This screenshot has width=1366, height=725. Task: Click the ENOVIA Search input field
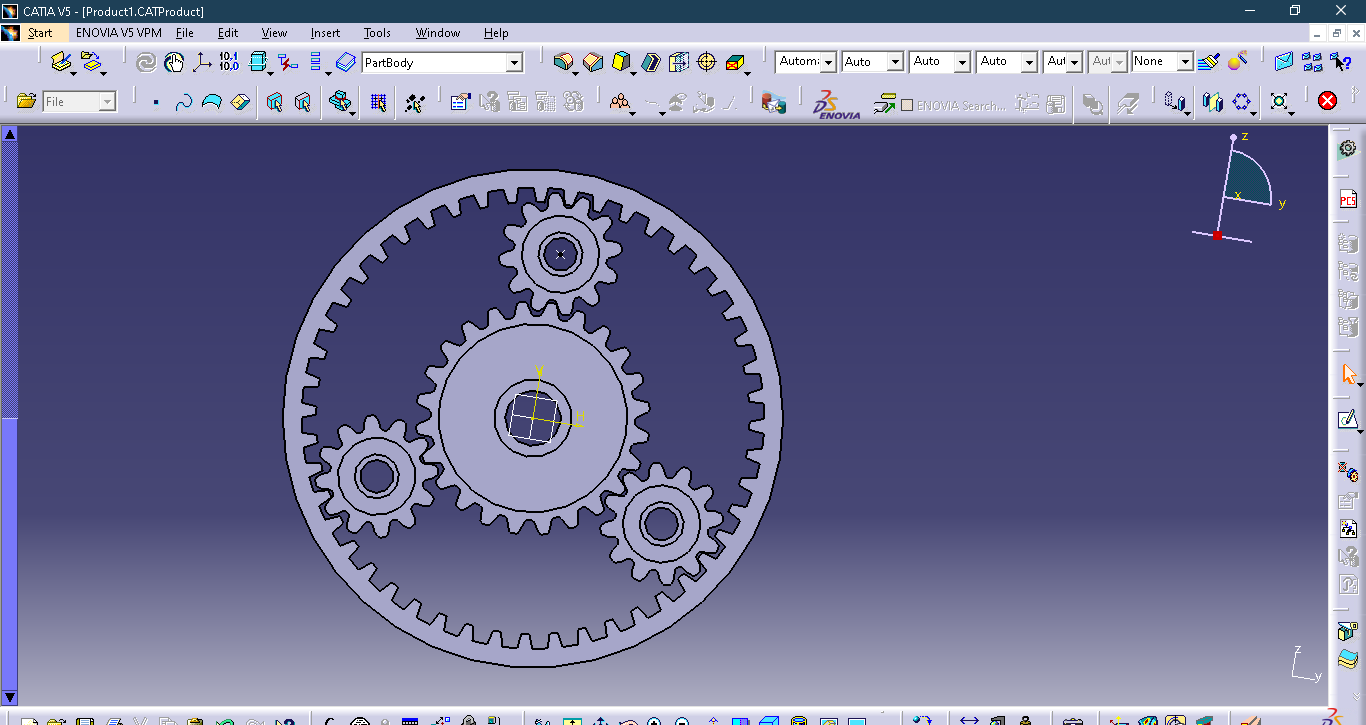click(961, 103)
